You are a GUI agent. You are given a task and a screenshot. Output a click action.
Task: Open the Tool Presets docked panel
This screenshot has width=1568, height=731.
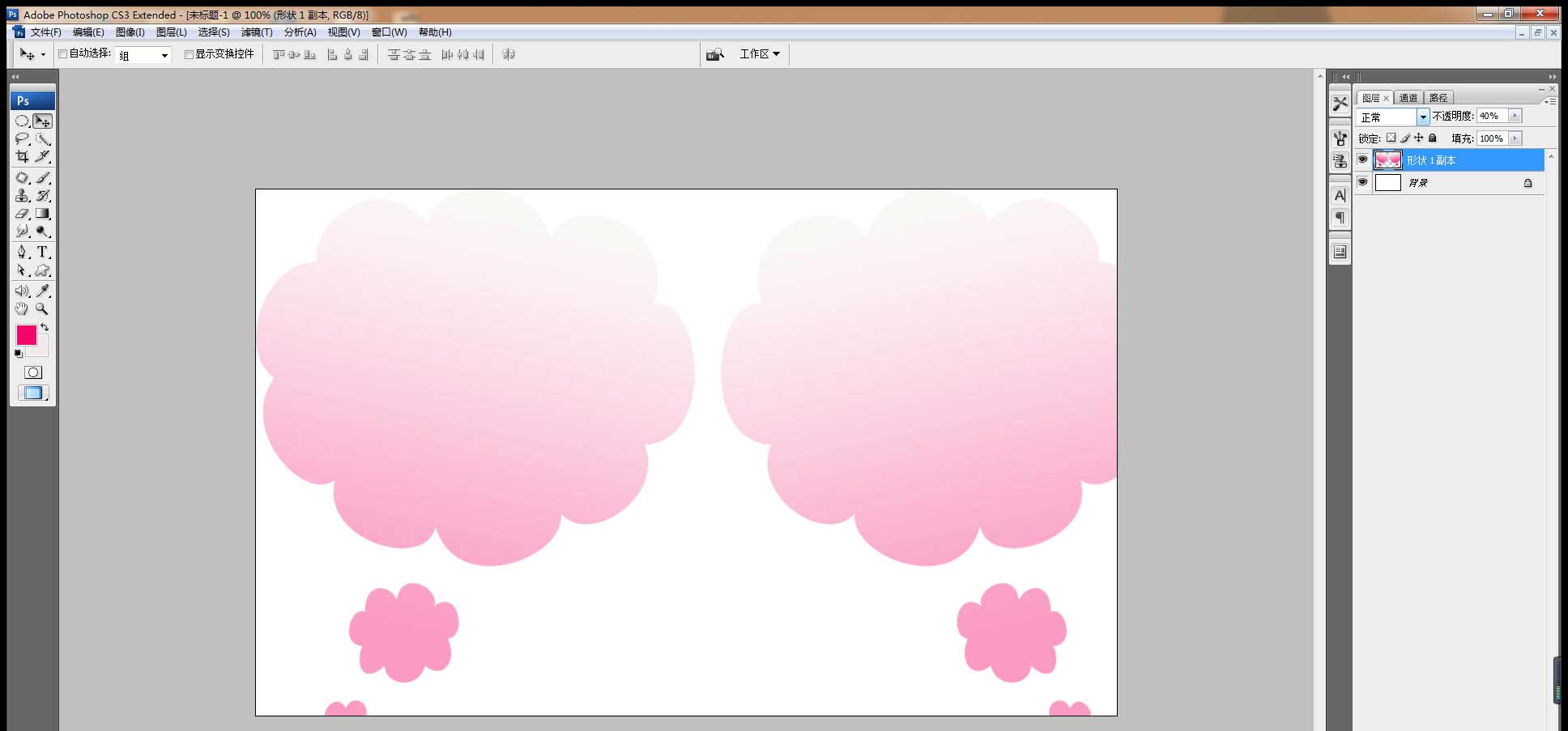(1340, 104)
